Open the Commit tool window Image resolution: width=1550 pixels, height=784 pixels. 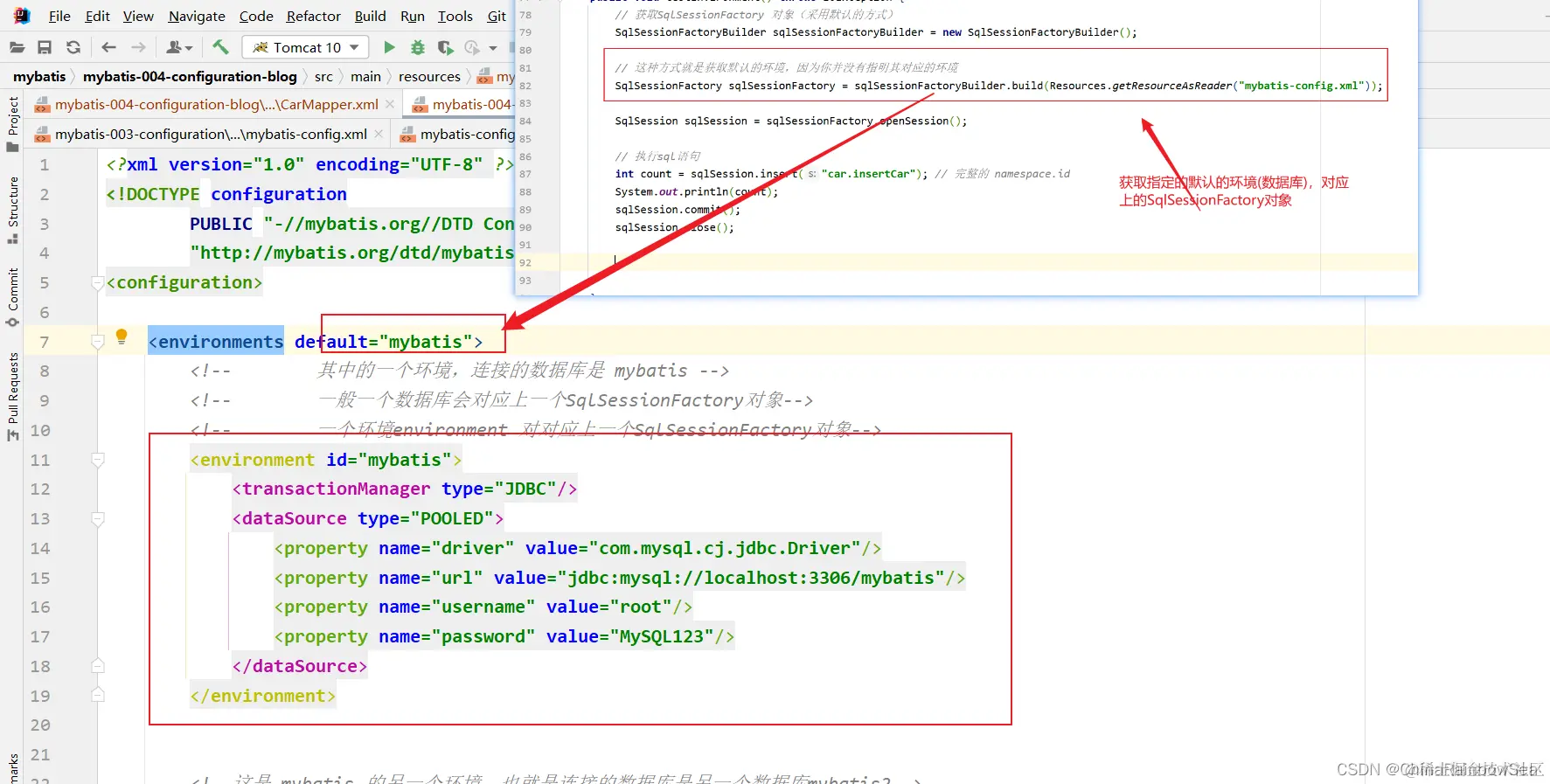click(x=12, y=297)
